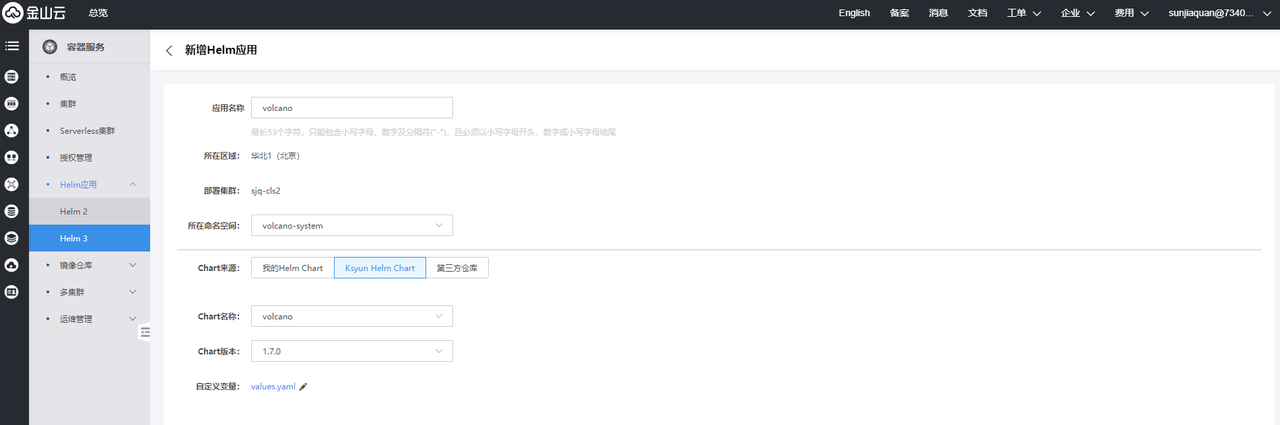Open the 企业 top menu dropdown
This screenshot has height=425, width=1280.
pyautogui.click(x=1077, y=13)
